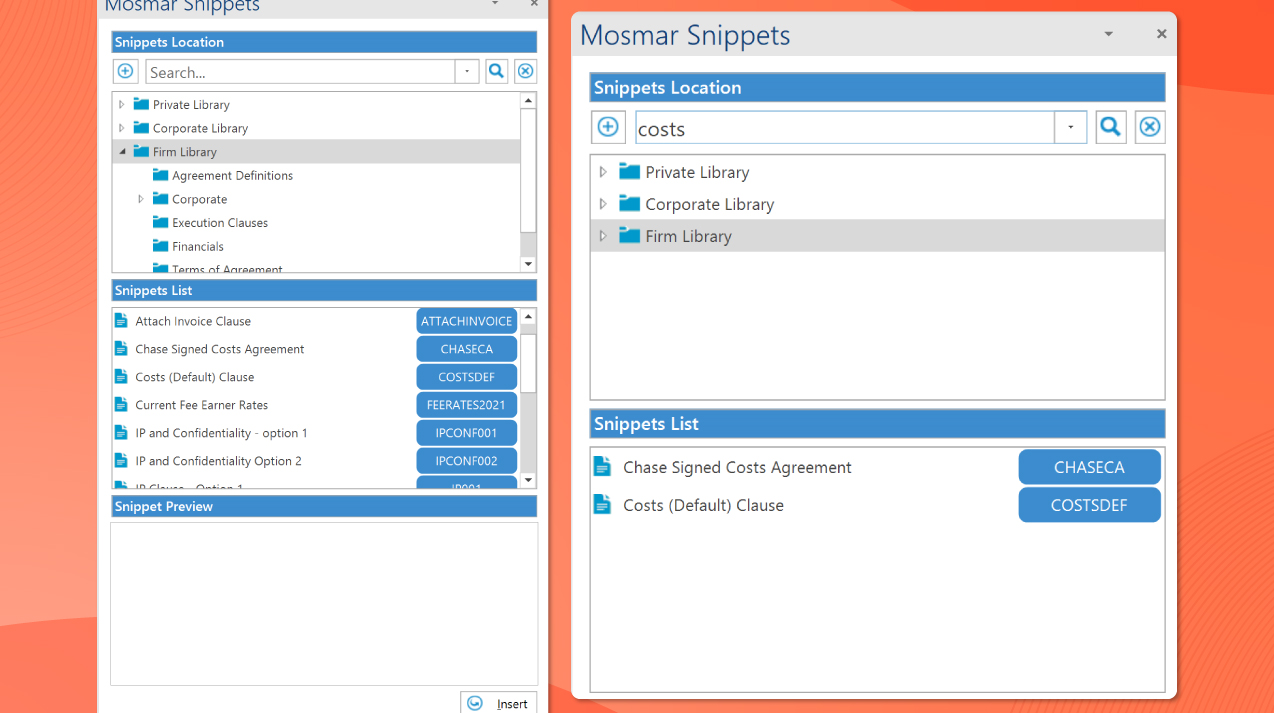The height and width of the screenshot is (713, 1274).
Task: Click document icon beside IP and Confidentiality Option 2
Action: [x=121, y=461]
